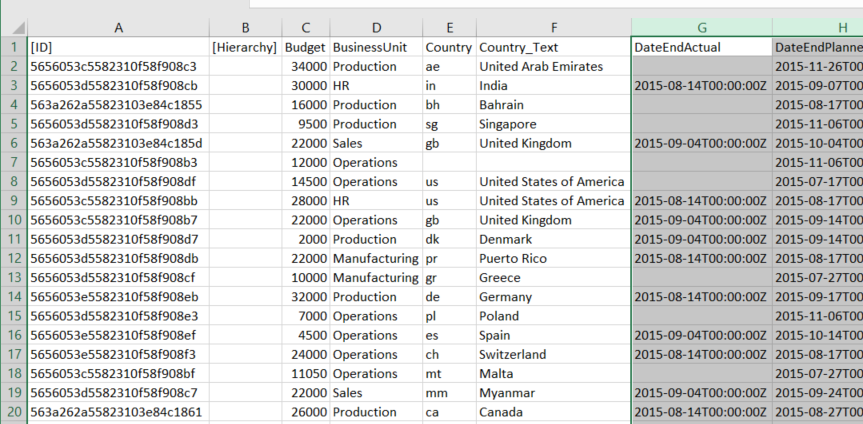Image resolution: width=863 pixels, height=424 pixels.
Task: Select column F header
Action: click(x=553, y=27)
